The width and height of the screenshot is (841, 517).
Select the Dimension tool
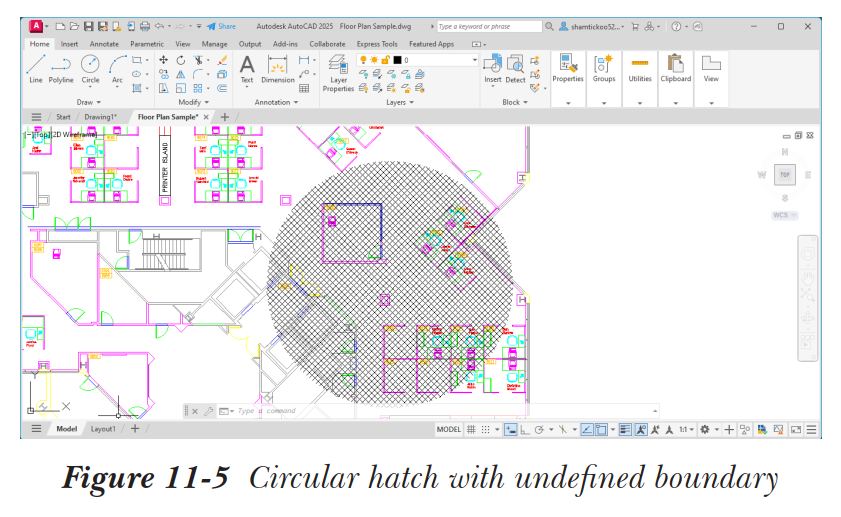277,69
